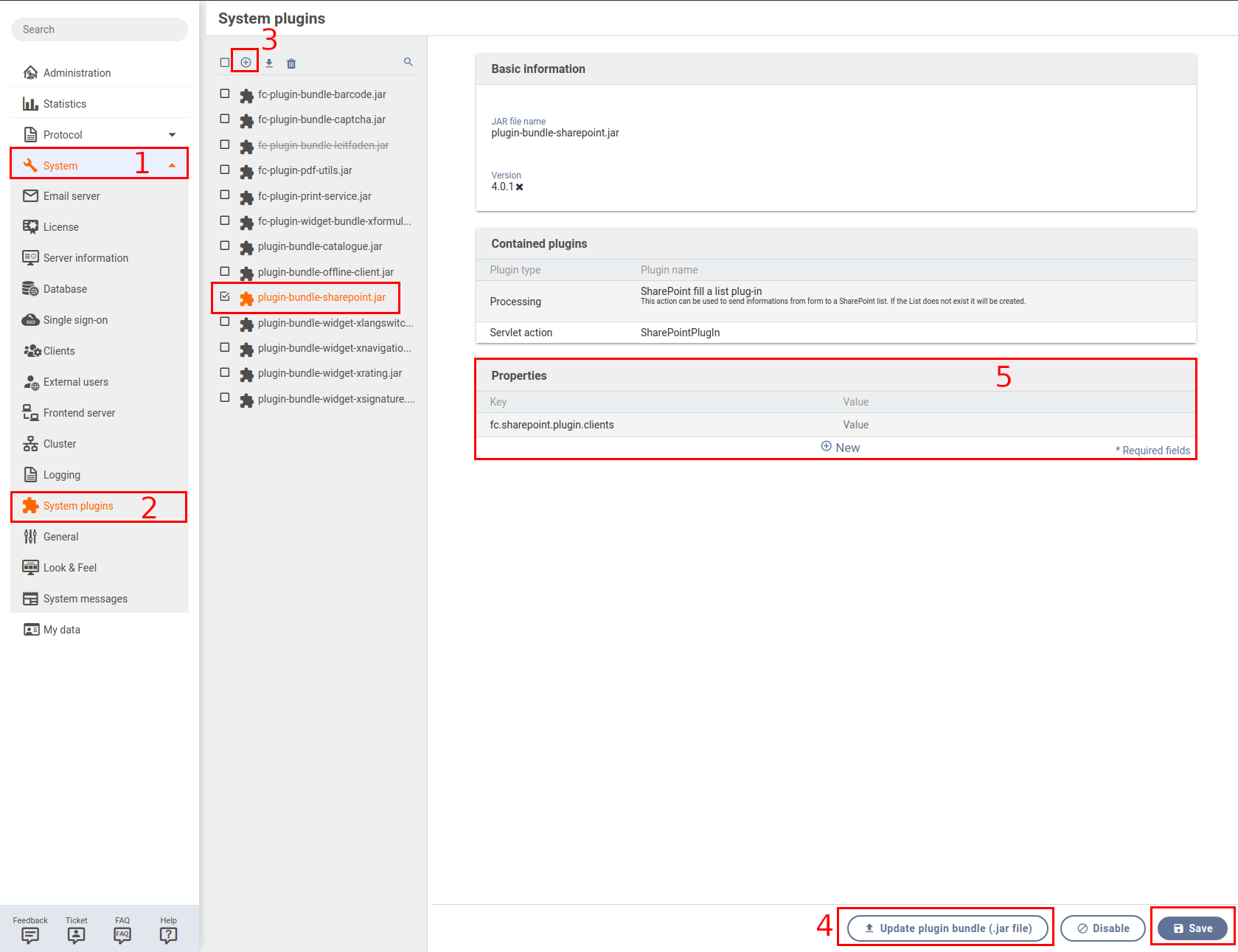This screenshot has width=1238, height=952.
Task: Open the Email server menu item
Action: [x=72, y=196]
